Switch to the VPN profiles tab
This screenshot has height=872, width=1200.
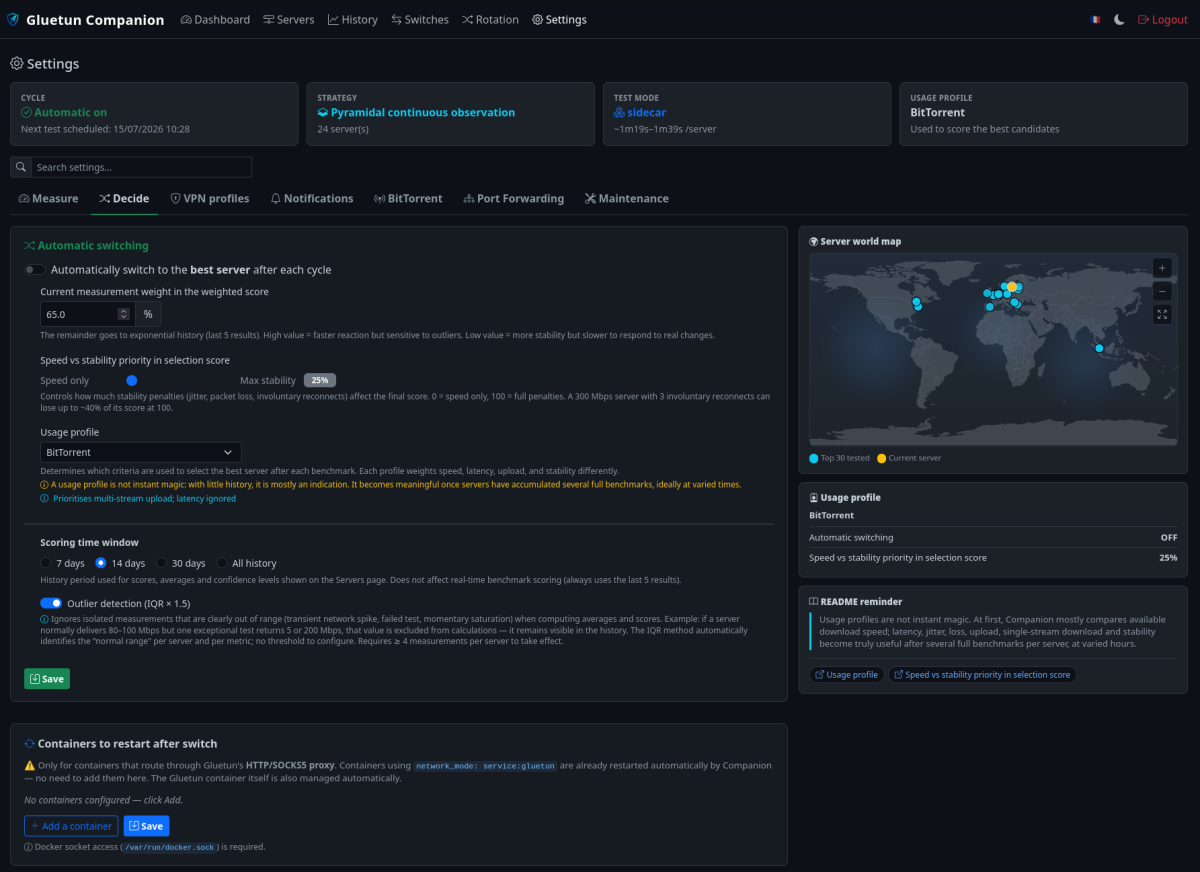click(210, 198)
